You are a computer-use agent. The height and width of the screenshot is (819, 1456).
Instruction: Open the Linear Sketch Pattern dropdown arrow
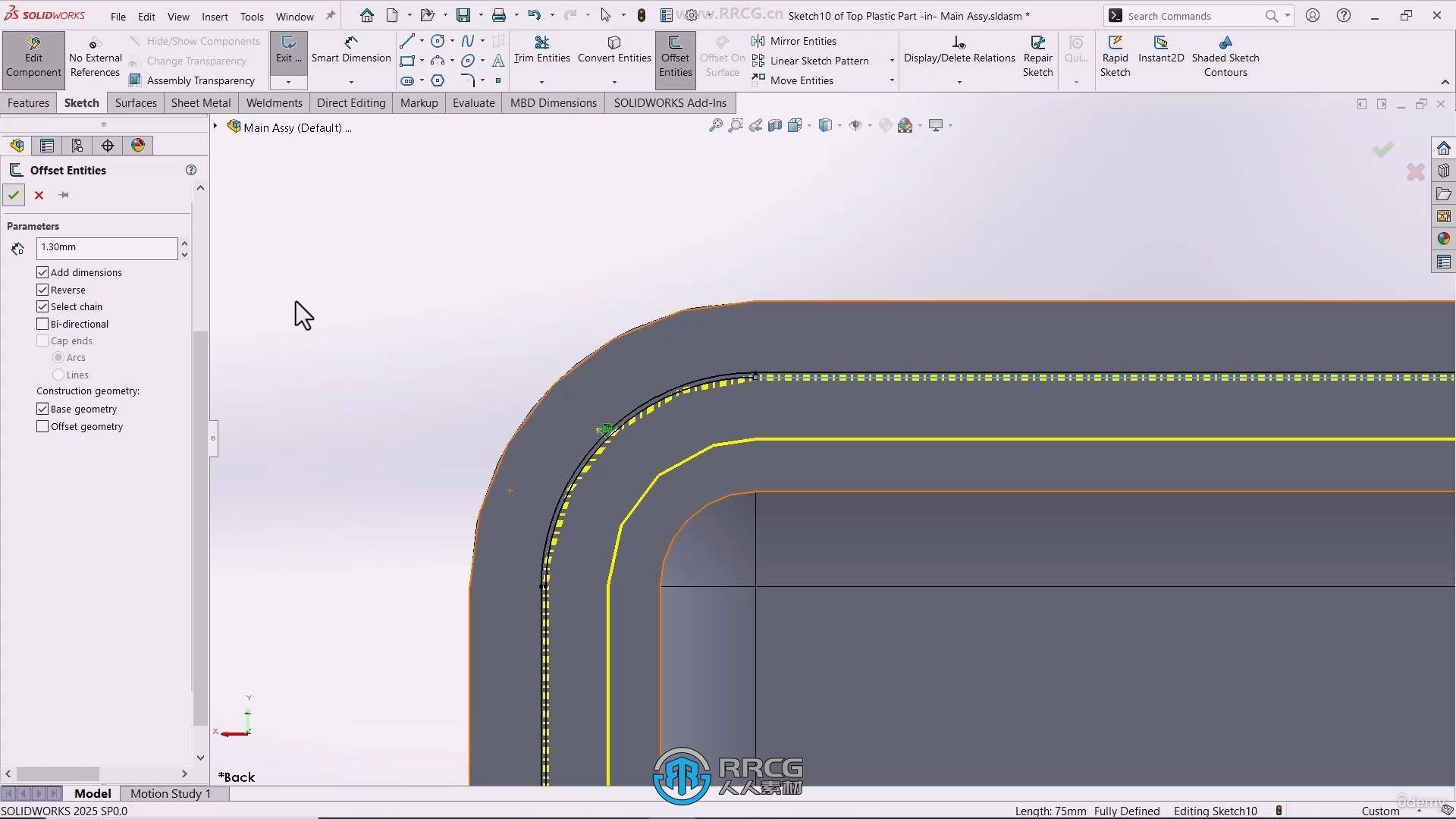pos(892,61)
